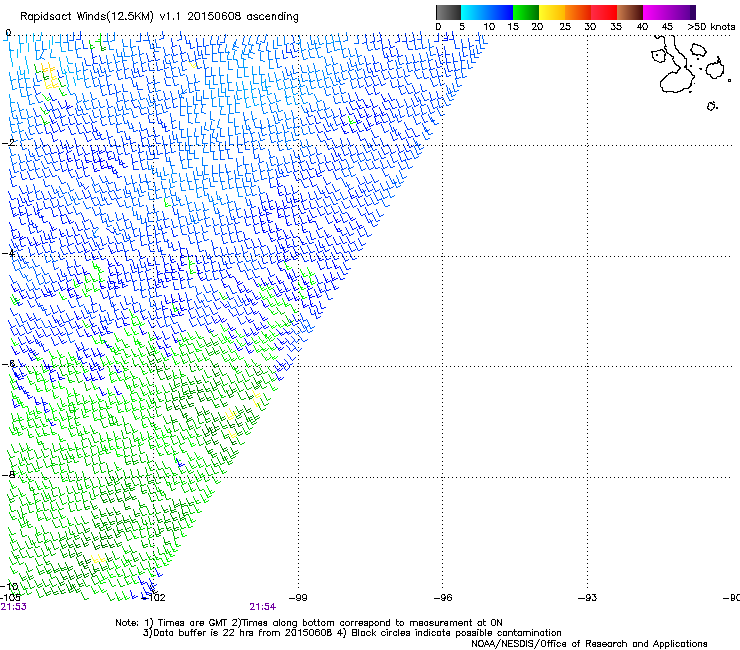Select the orange 25-30 knots legend swatch

pyautogui.click(x=578, y=12)
